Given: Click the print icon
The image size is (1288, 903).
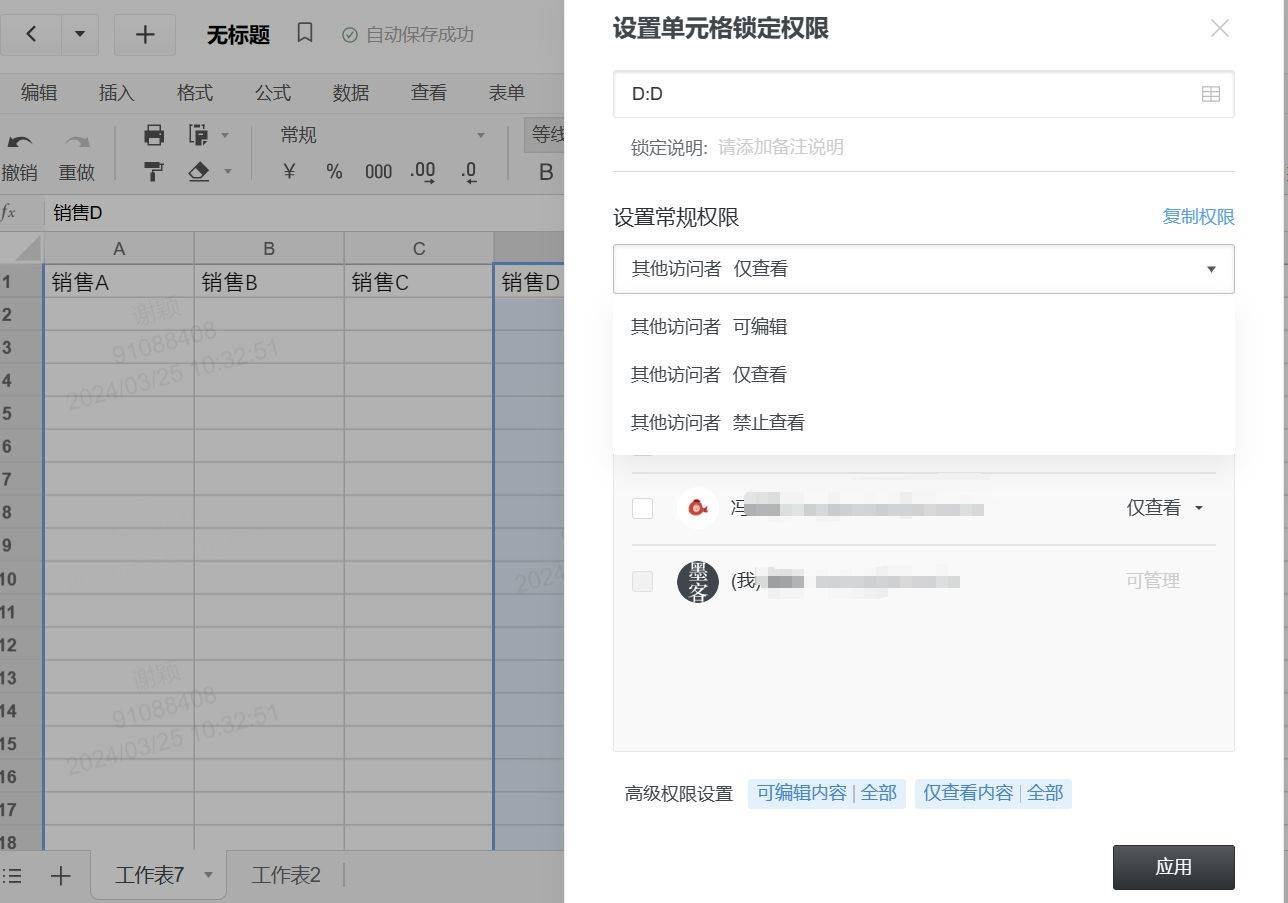Looking at the screenshot, I should 152,135.
